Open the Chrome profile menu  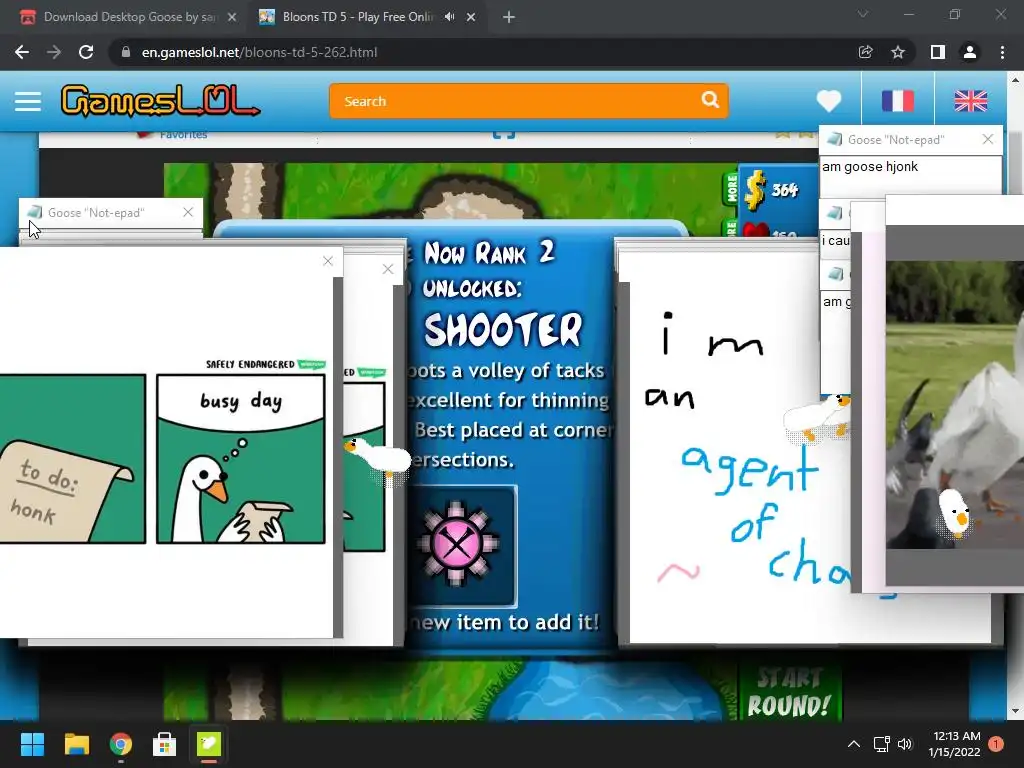pos(970,52)
